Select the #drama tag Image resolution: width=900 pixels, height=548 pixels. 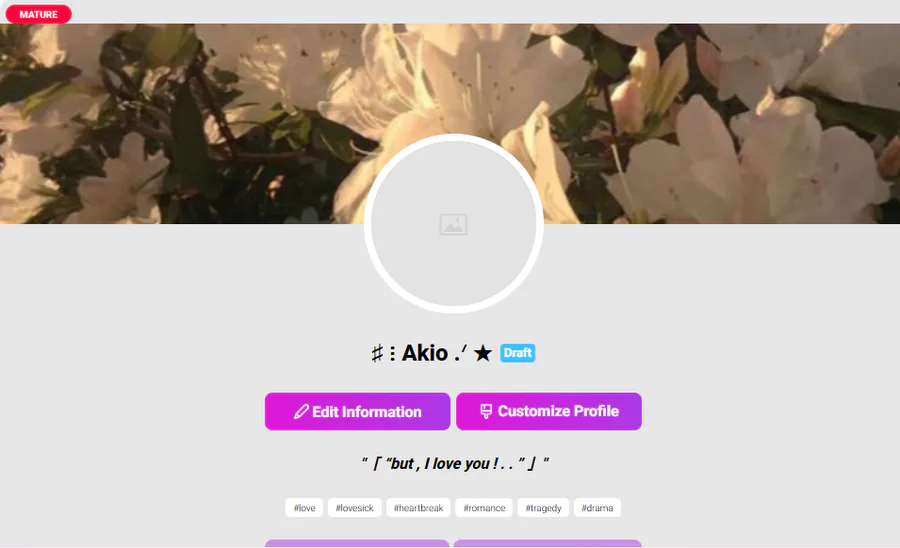[x=597, y=508]
